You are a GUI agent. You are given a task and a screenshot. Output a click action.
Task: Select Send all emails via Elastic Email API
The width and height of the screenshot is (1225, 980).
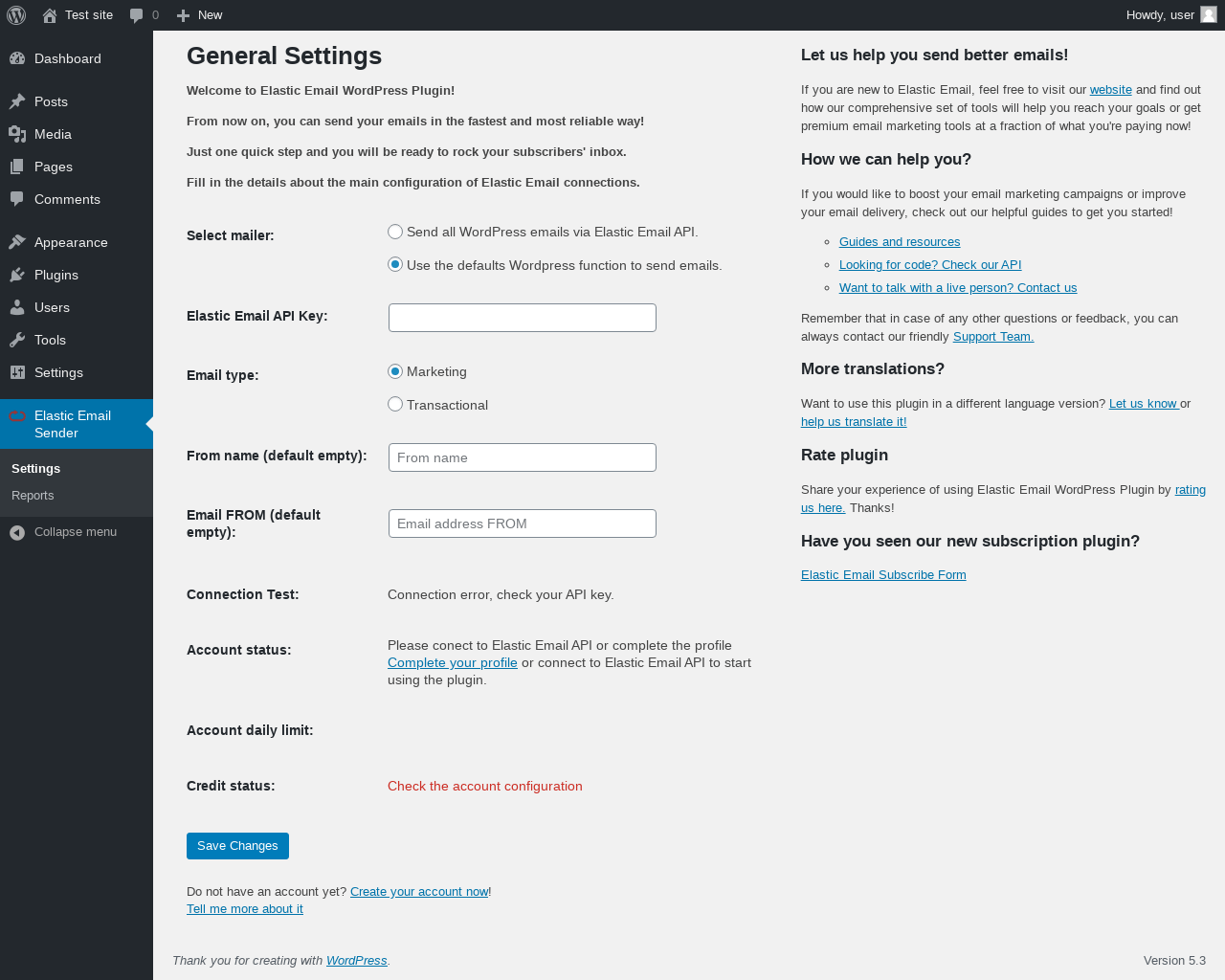click(395, 232)
